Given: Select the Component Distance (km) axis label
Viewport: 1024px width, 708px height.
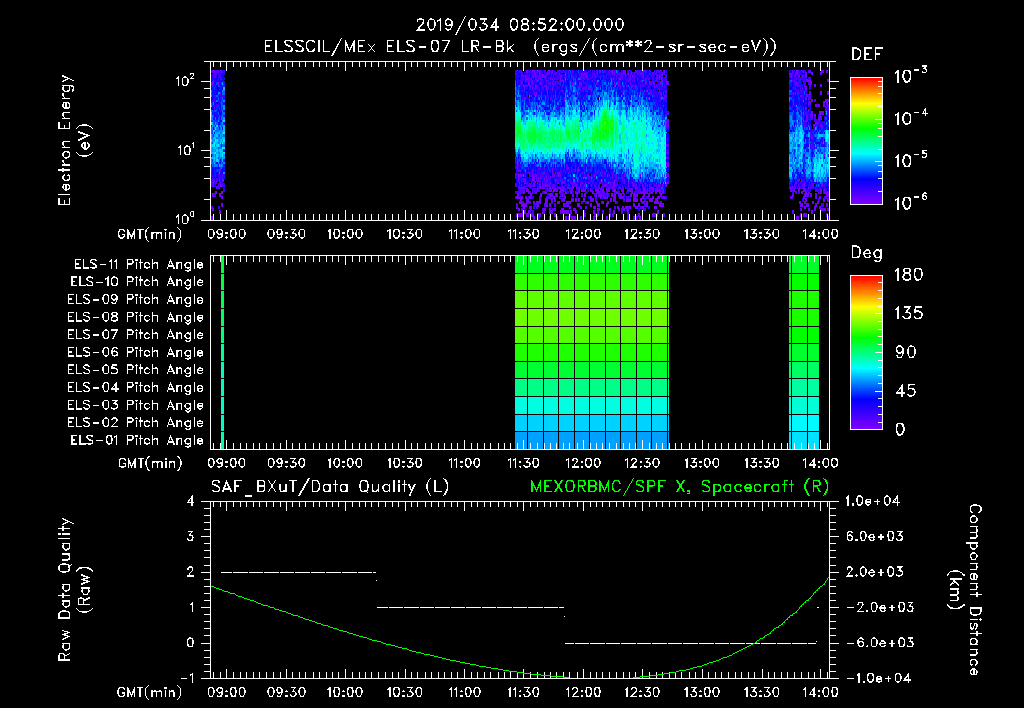Looking at the screenshot, I should pos(965,589).
